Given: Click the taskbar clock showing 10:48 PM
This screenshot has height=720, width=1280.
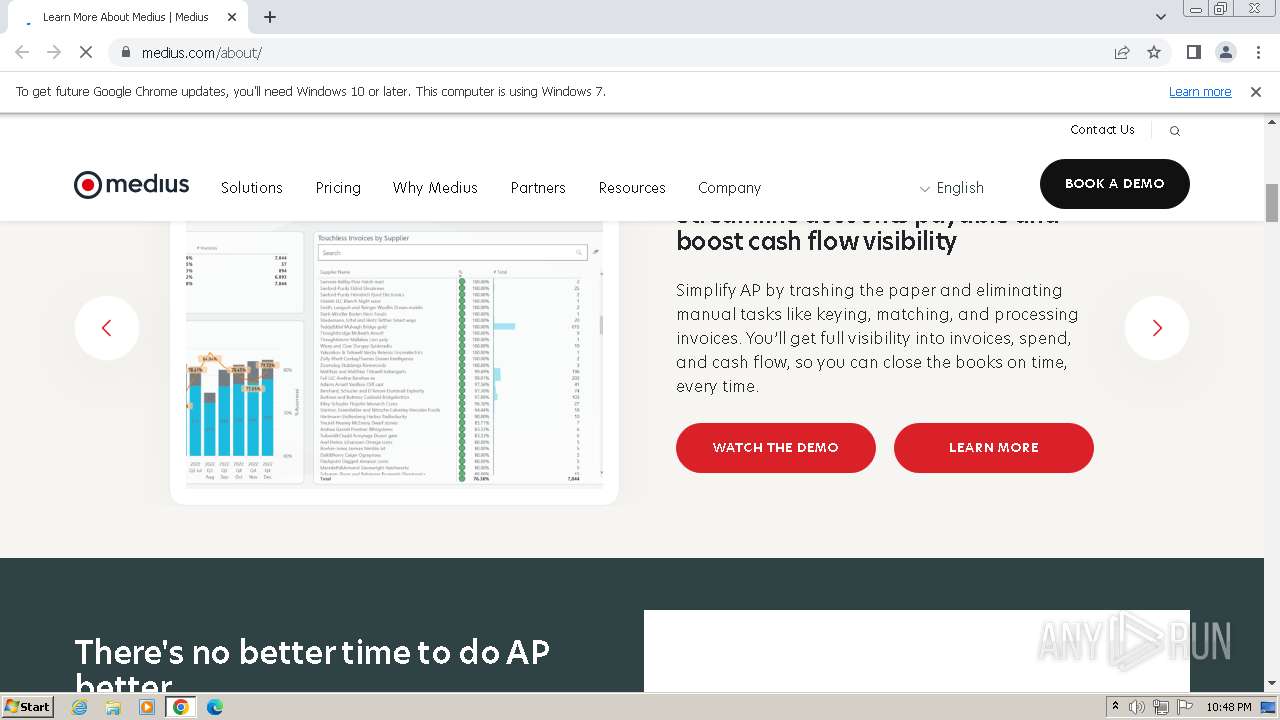Looking at the screenshot, I should [1229, 707].
